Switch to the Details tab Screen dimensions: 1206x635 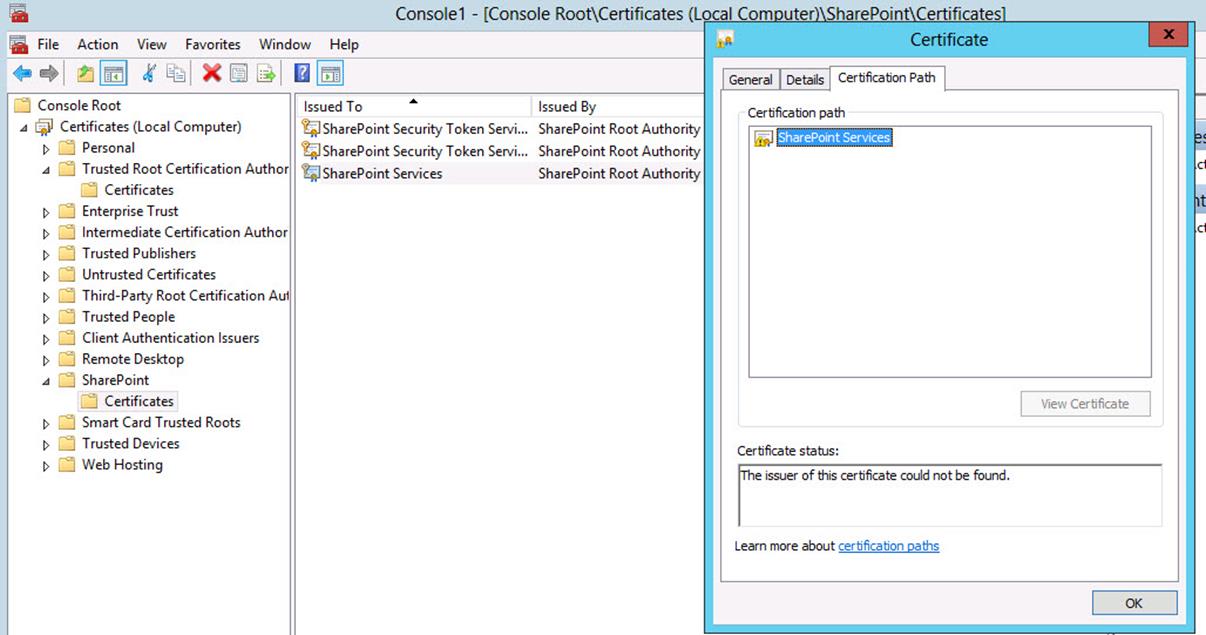tap(805, 80)
